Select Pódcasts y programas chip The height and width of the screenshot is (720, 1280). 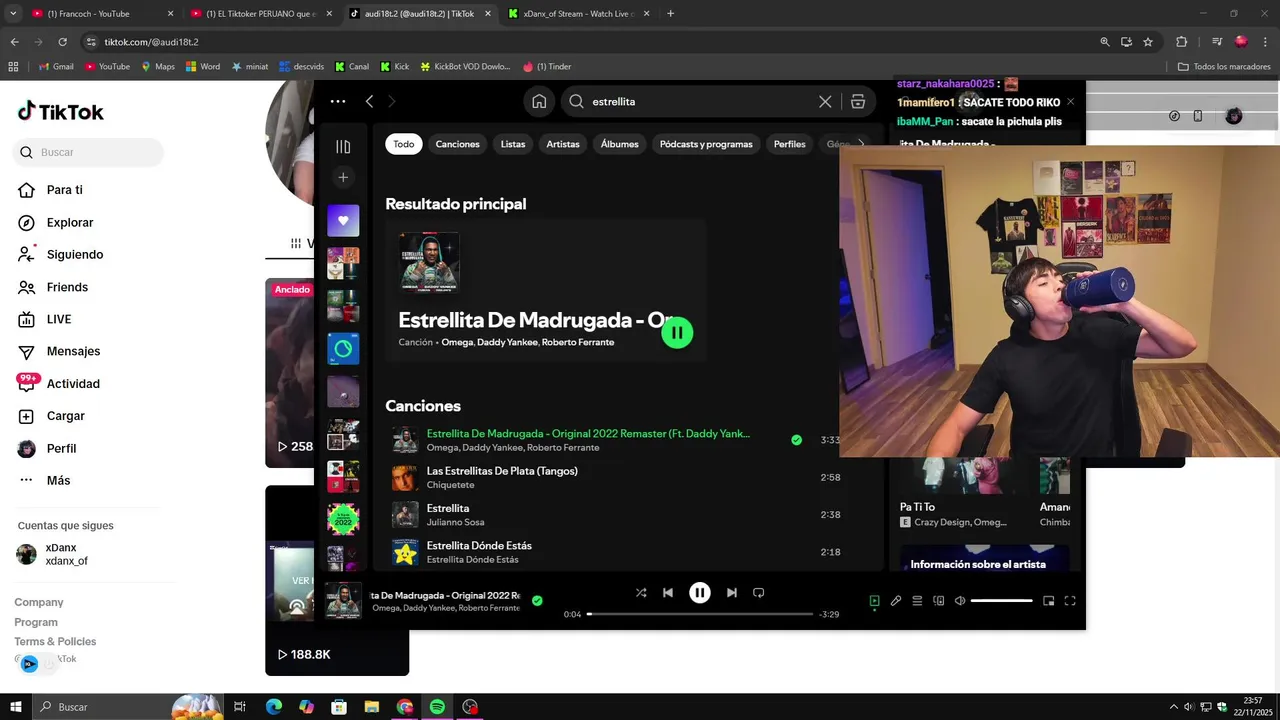[x=706, y=144]
